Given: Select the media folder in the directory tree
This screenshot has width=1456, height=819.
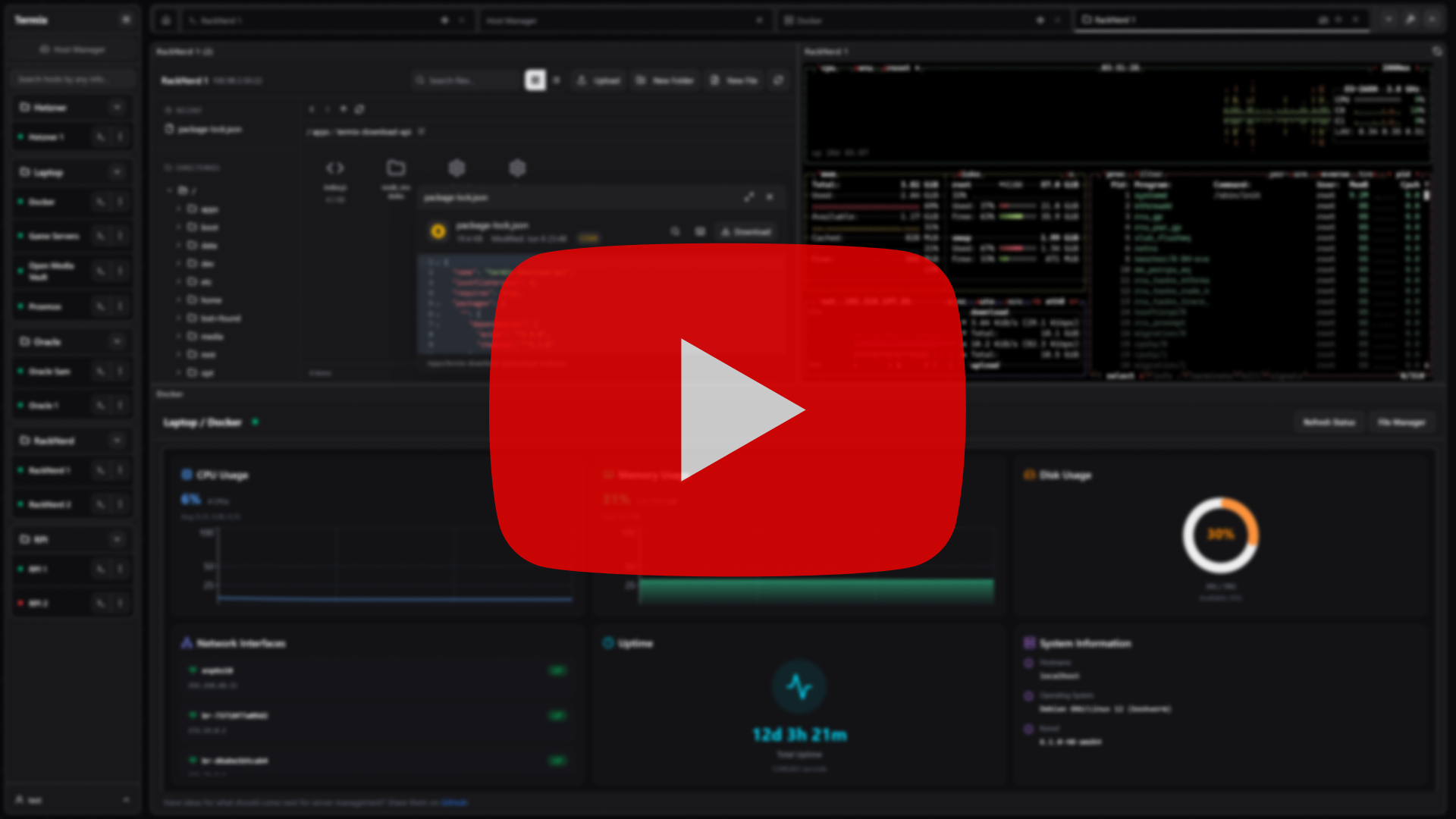Looking at the screenshot, I should 206,337.
